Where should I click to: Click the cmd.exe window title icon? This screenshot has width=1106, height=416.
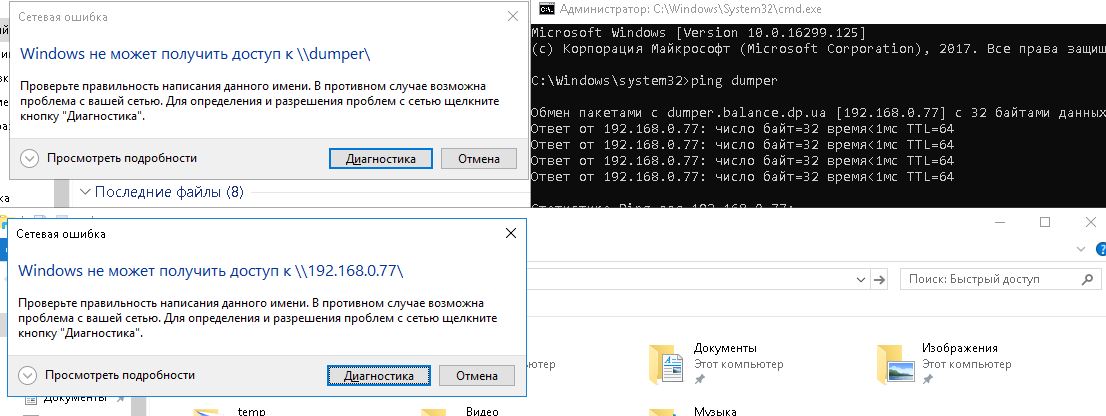[x=546, y=9]
